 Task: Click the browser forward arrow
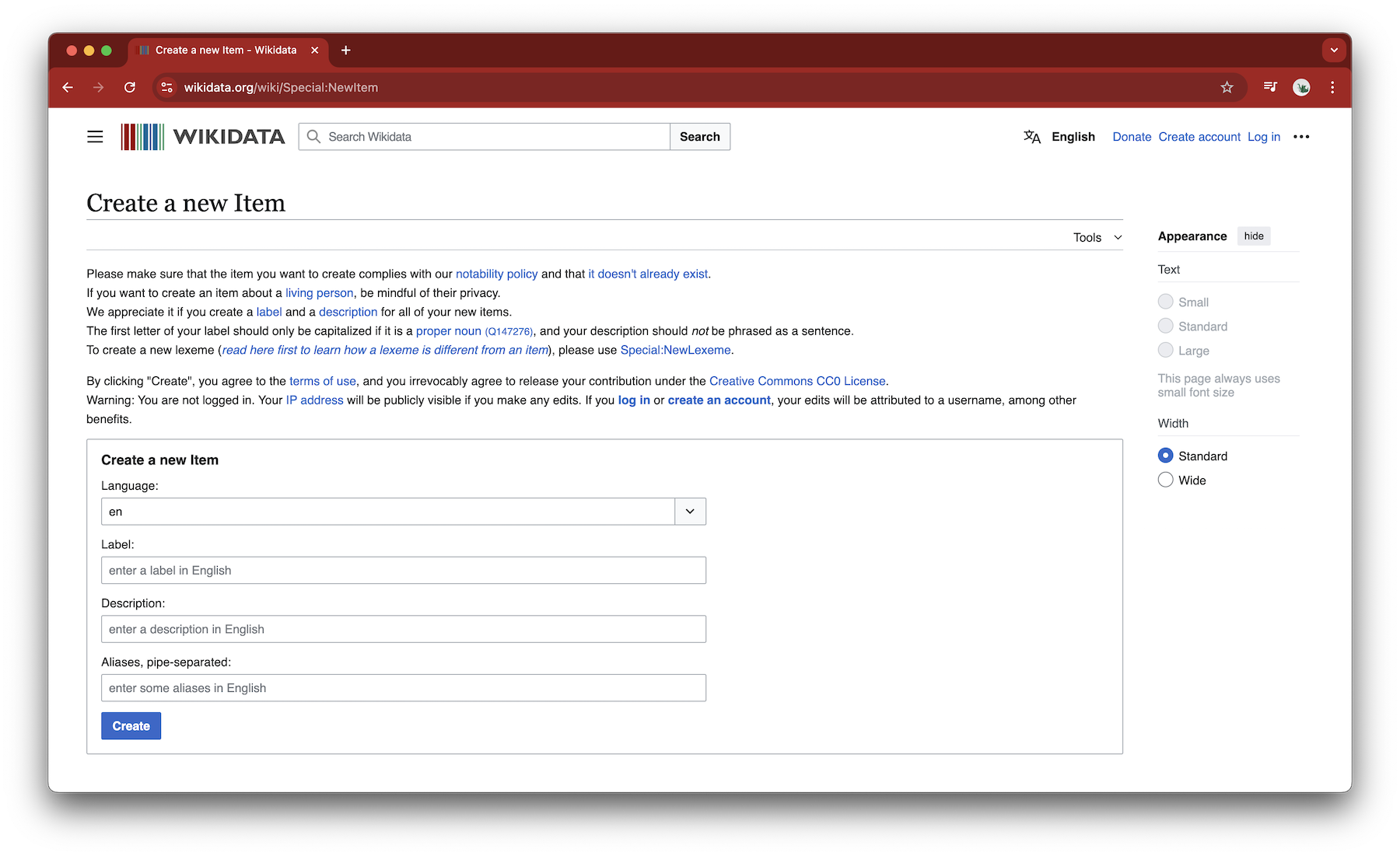(x=99, y=88)
